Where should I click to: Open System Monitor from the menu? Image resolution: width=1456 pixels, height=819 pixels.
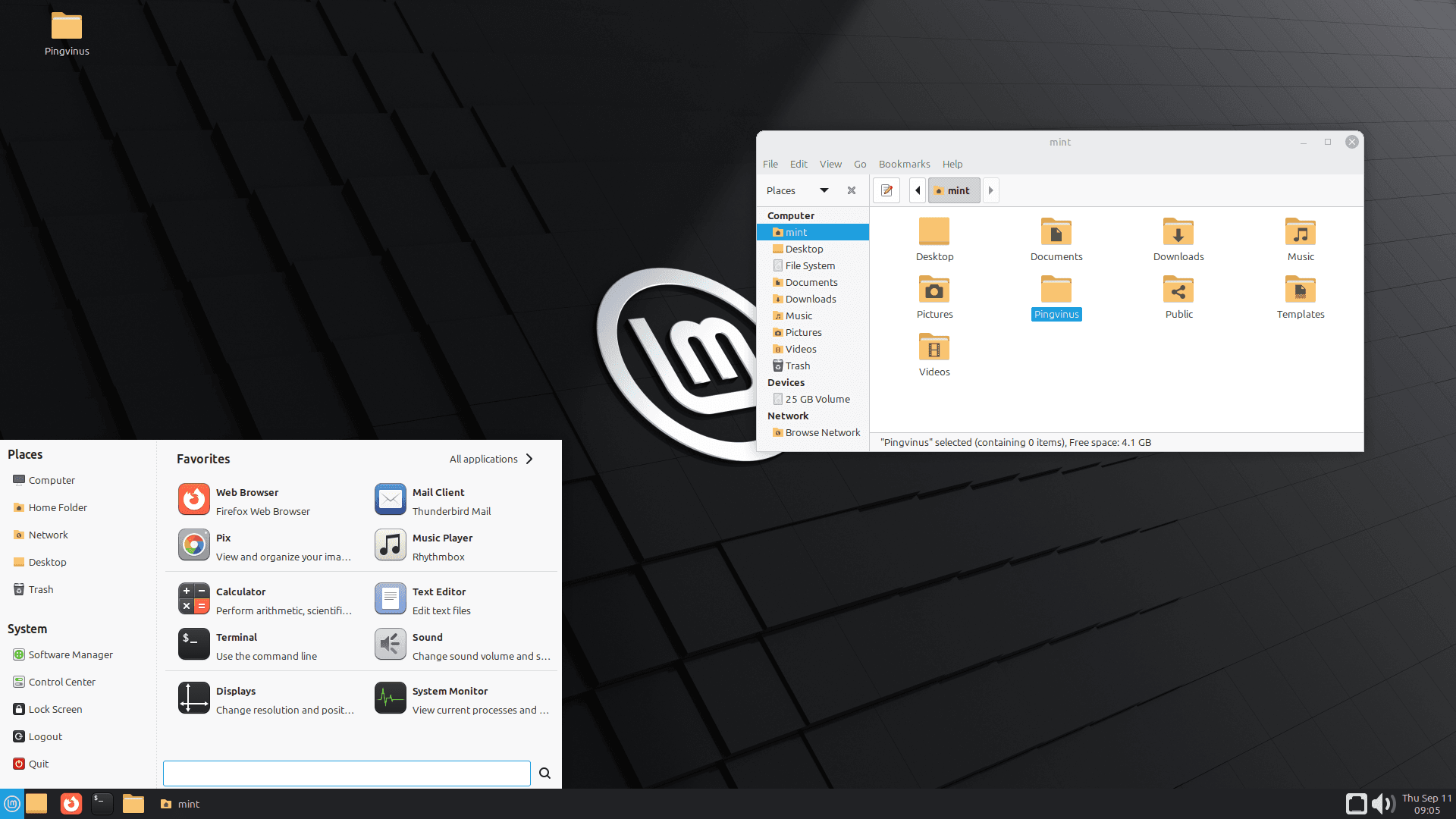point(449,691)
